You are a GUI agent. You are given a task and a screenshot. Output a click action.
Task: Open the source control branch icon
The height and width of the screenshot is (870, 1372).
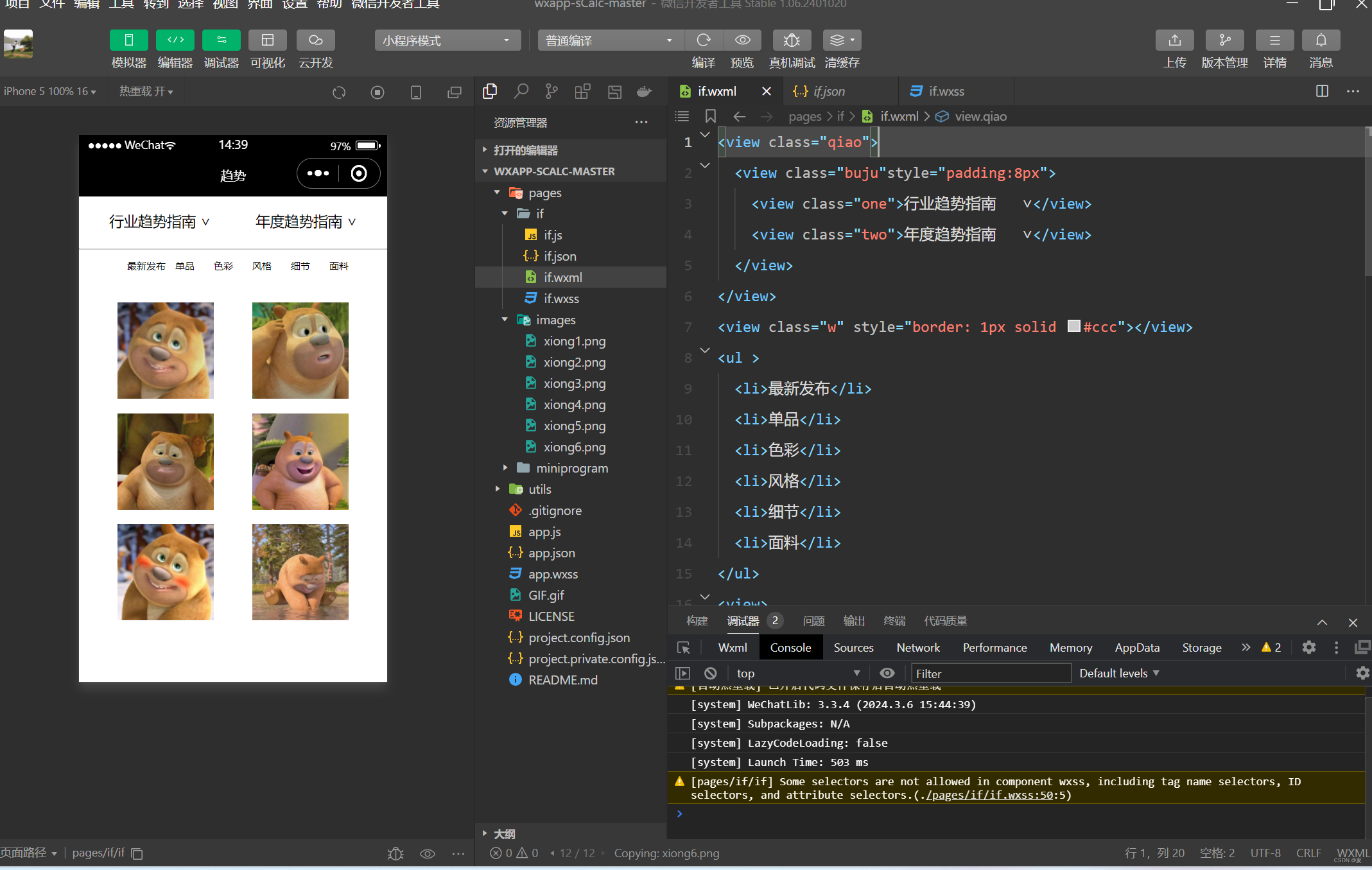pos(551,92)
